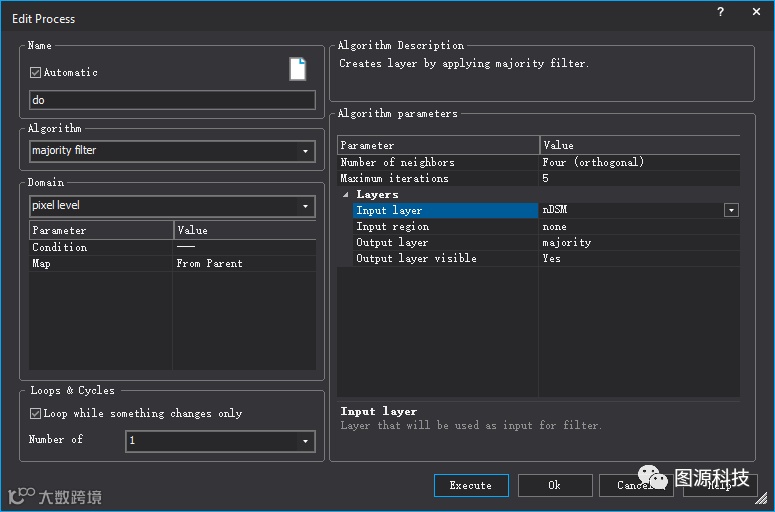Toggle the Automatic name checkbox
This screenshot has width=775, height=512.
[x=36, y=72]
